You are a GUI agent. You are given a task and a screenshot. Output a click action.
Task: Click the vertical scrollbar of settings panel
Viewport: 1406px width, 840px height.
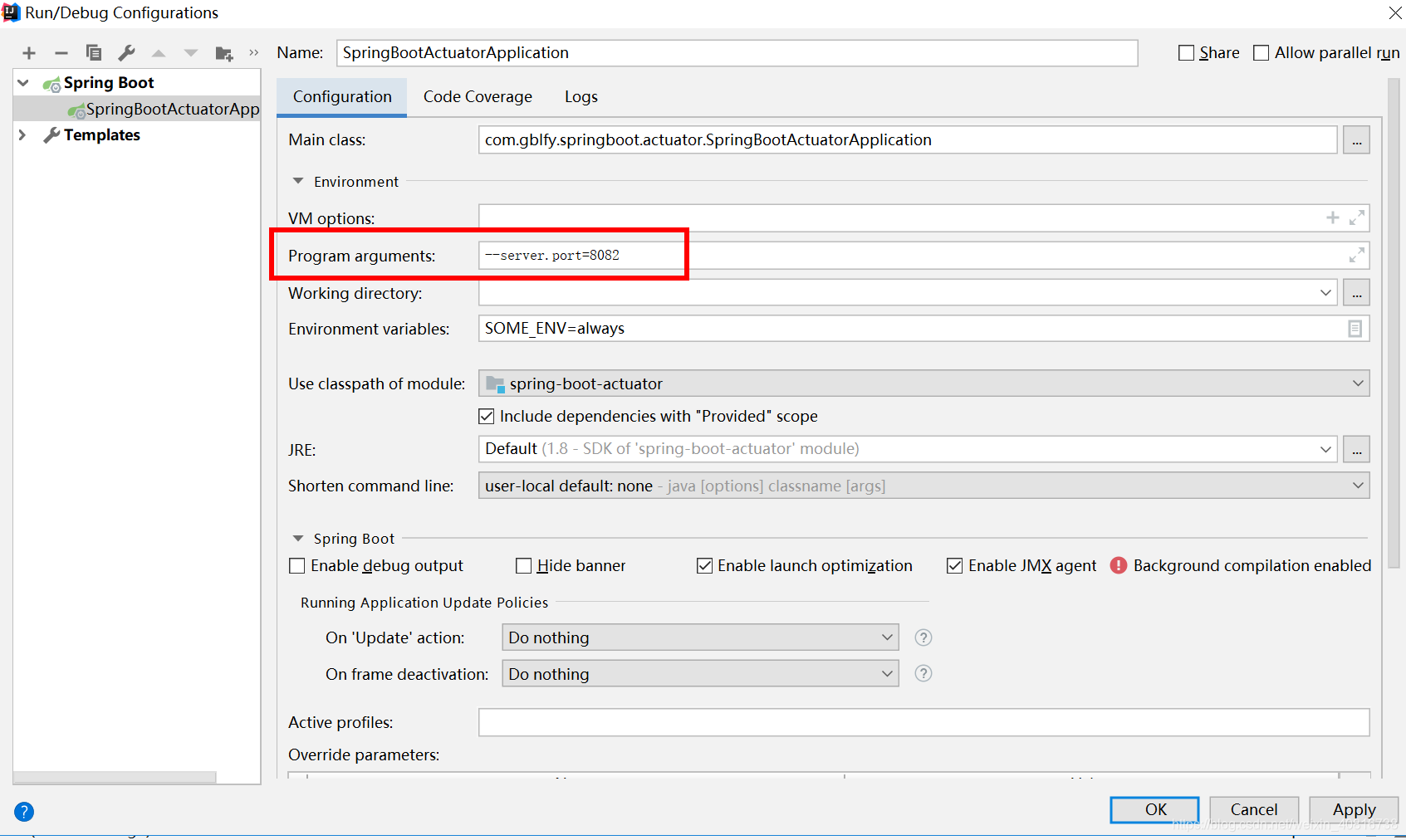tap(1394, 324)
